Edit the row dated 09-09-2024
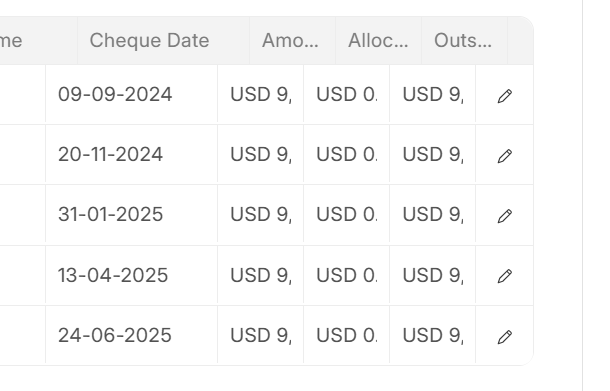 click(x=505, y=96)
